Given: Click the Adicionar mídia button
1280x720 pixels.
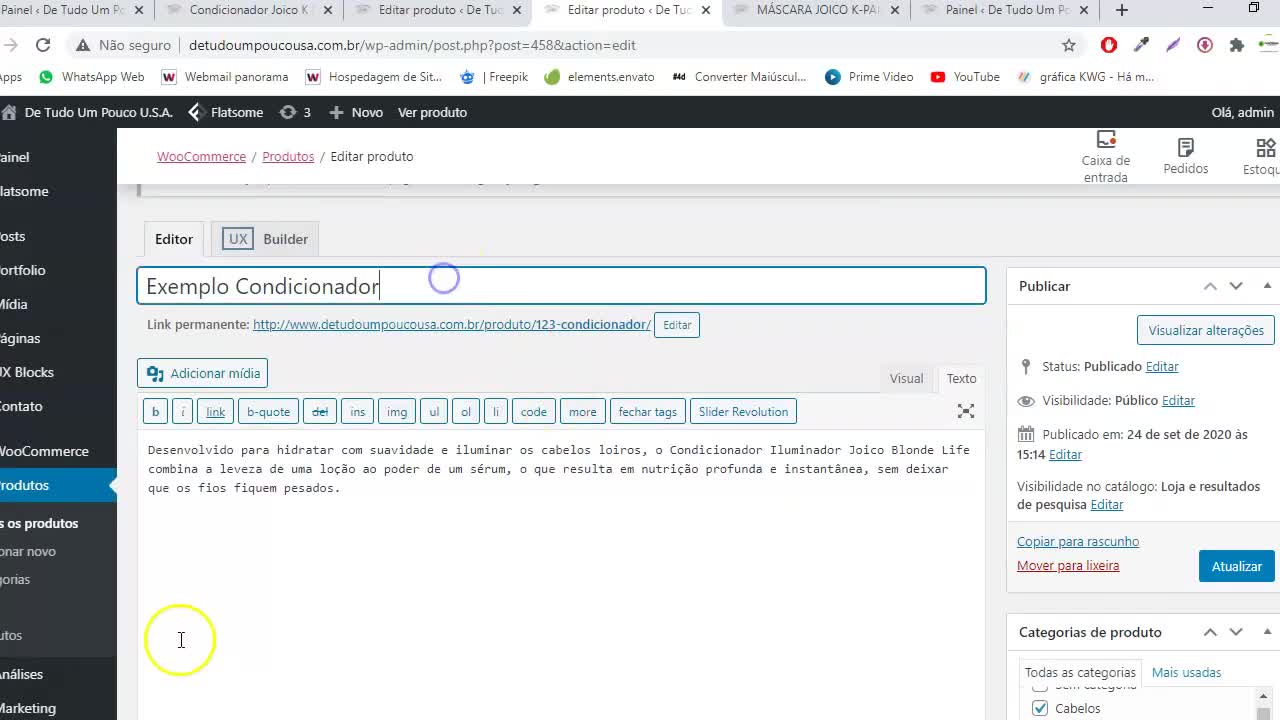Looking at the screenshot, I should [x=202, y=373].
